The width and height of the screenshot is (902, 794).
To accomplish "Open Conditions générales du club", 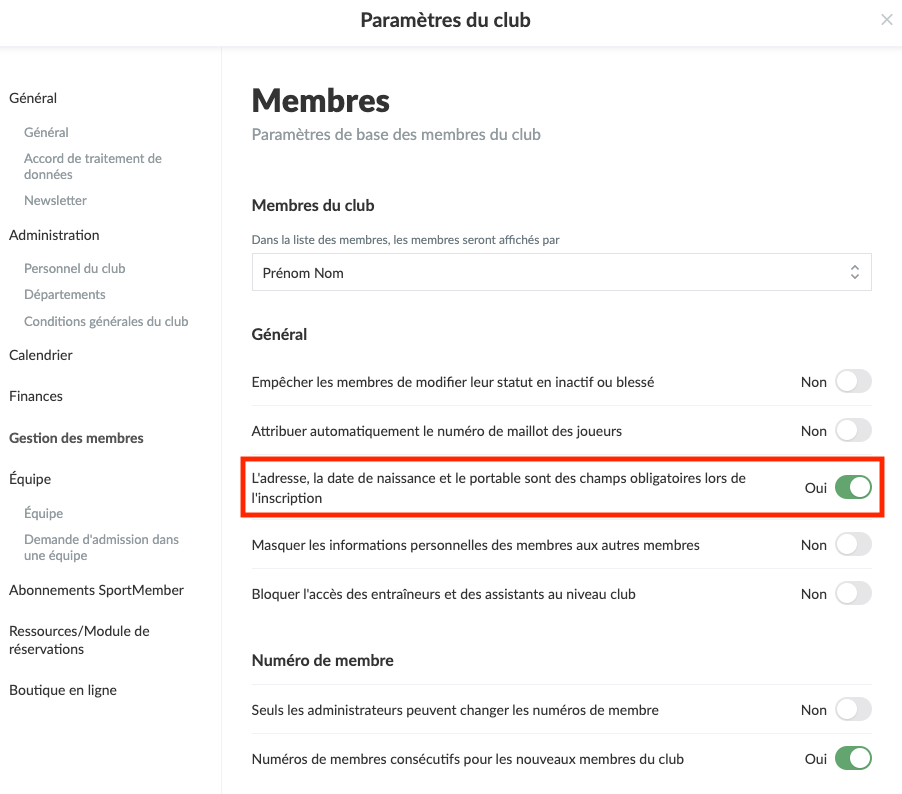I will [106, 321].
